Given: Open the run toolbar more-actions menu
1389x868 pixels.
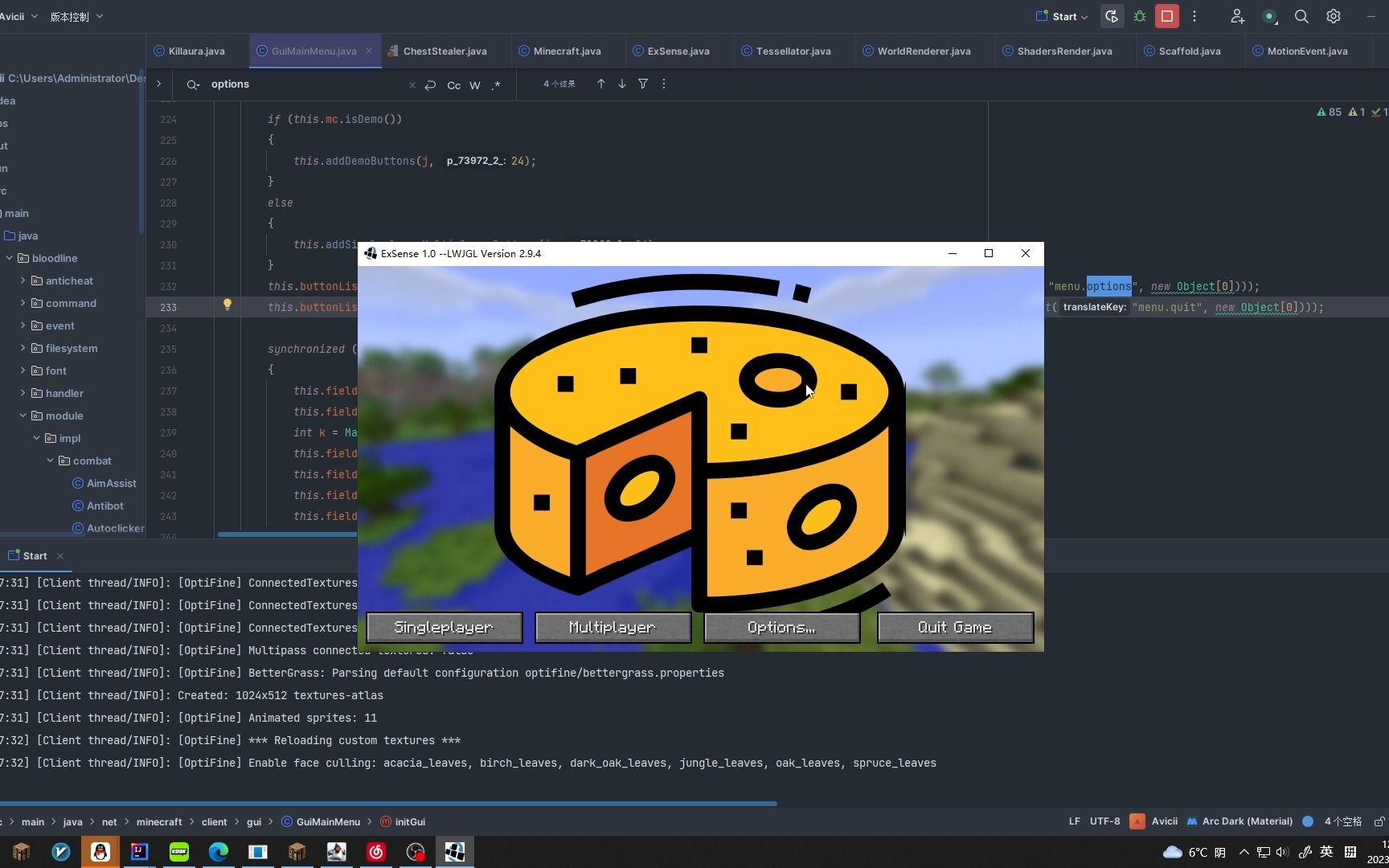Looking at the screenshot, I should pos(1194,16).
